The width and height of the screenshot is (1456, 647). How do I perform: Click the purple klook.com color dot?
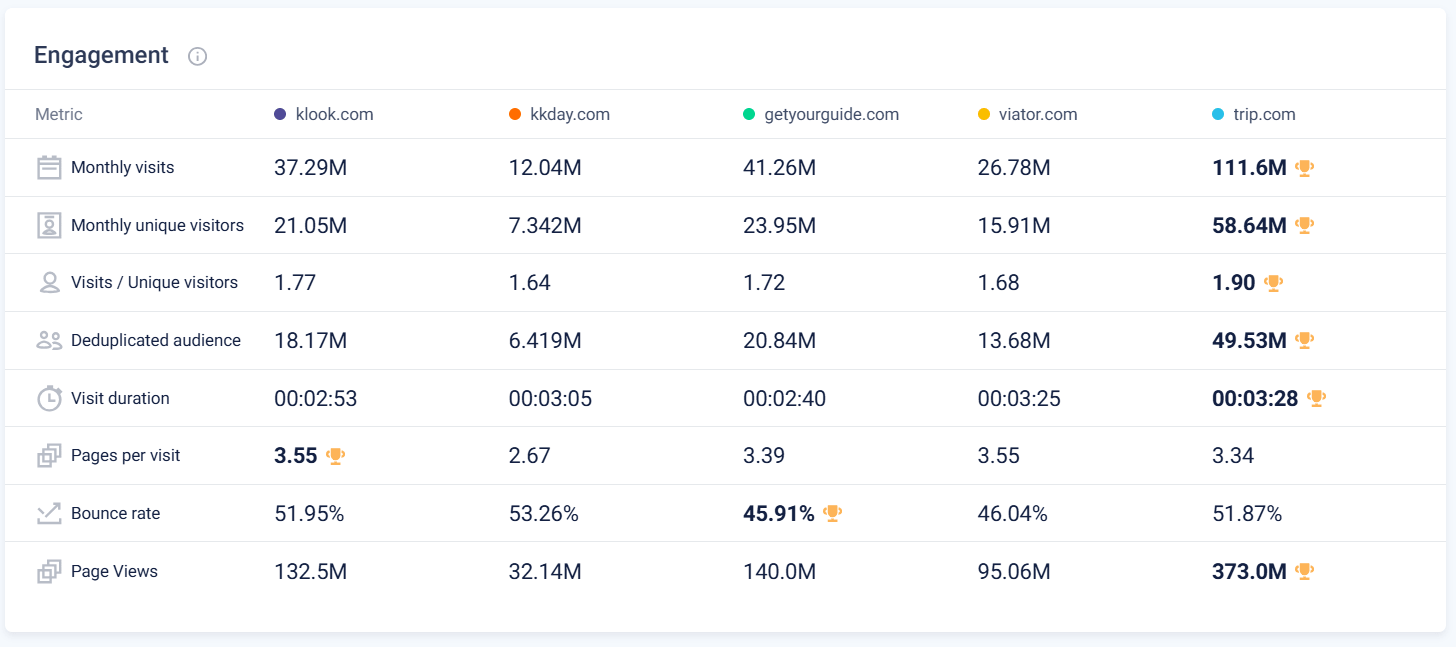click(280, 114)
